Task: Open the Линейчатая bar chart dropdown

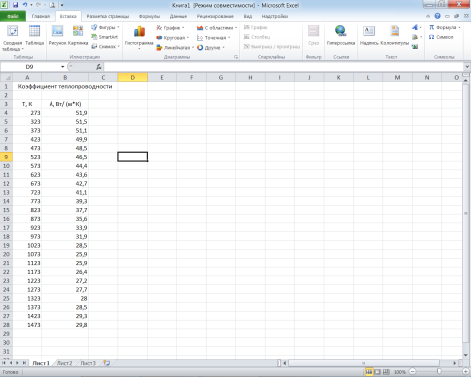Action: pyautogui.click(x=175, y=48)
